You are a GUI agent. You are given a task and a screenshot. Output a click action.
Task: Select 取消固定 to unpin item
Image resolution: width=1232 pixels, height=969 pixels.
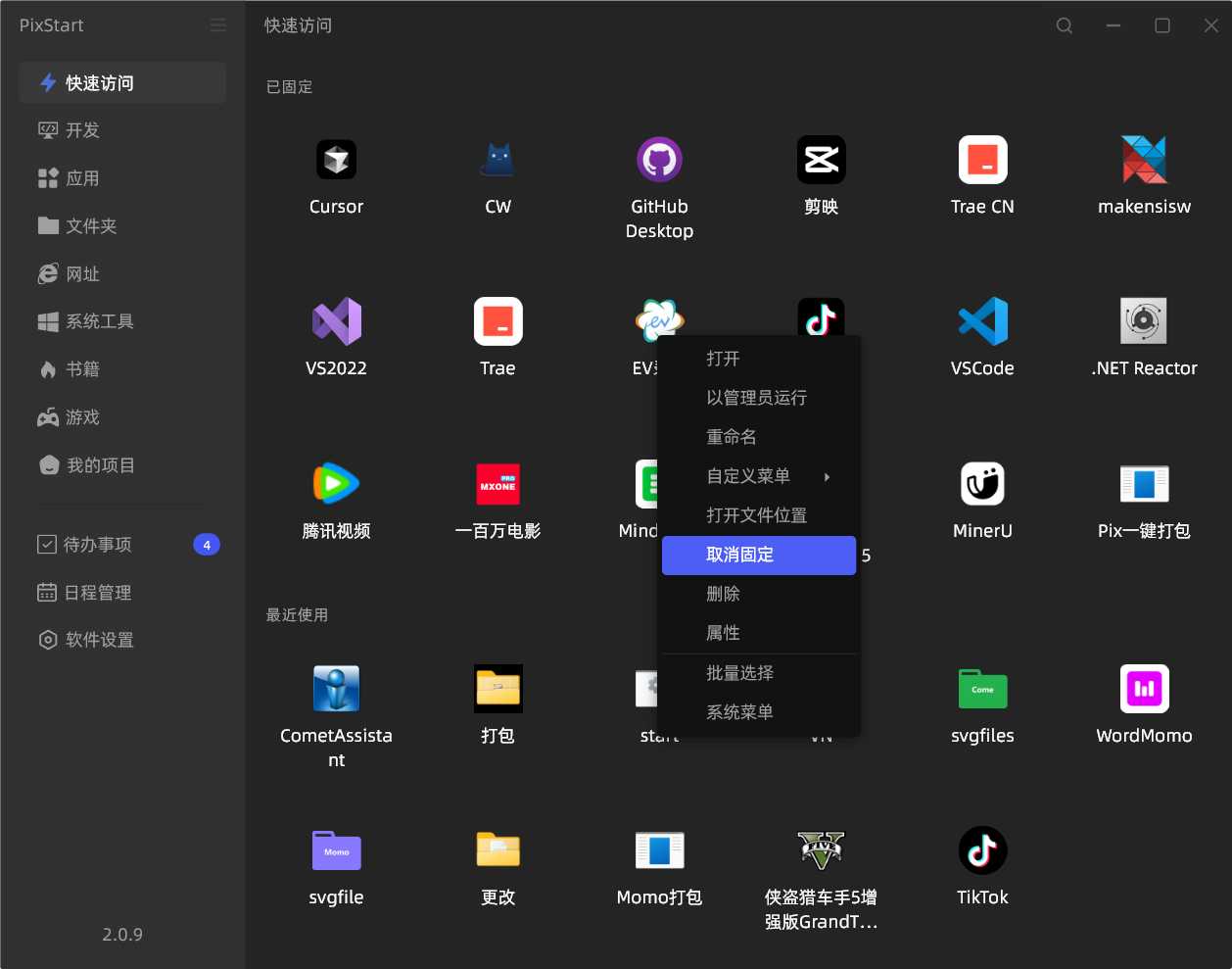pyautogui.click(x=759, y=555)
